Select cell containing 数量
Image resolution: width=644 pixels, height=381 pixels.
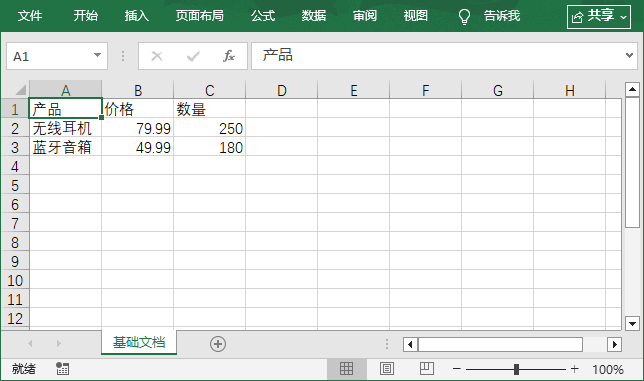tap(209, 109)
